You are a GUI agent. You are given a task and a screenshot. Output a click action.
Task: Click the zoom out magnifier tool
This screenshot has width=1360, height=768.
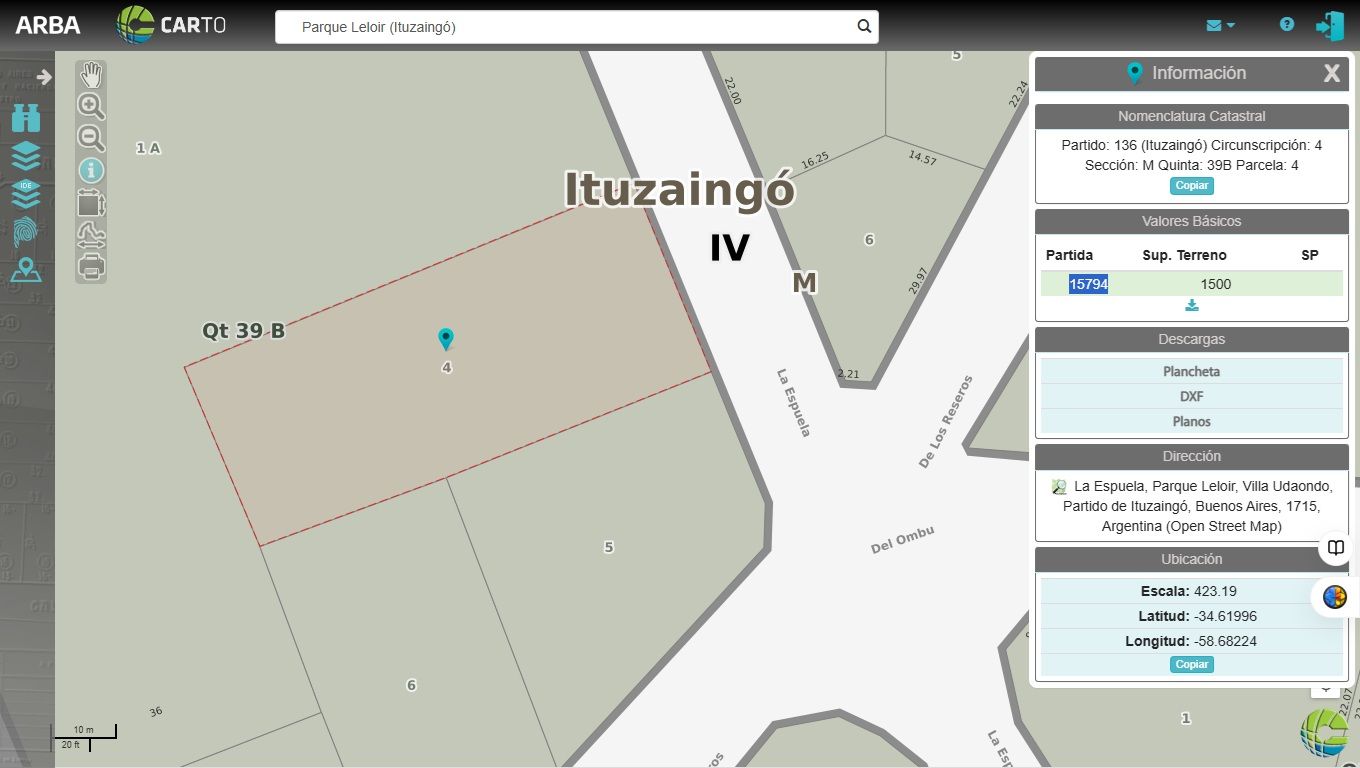pos(91,138)
